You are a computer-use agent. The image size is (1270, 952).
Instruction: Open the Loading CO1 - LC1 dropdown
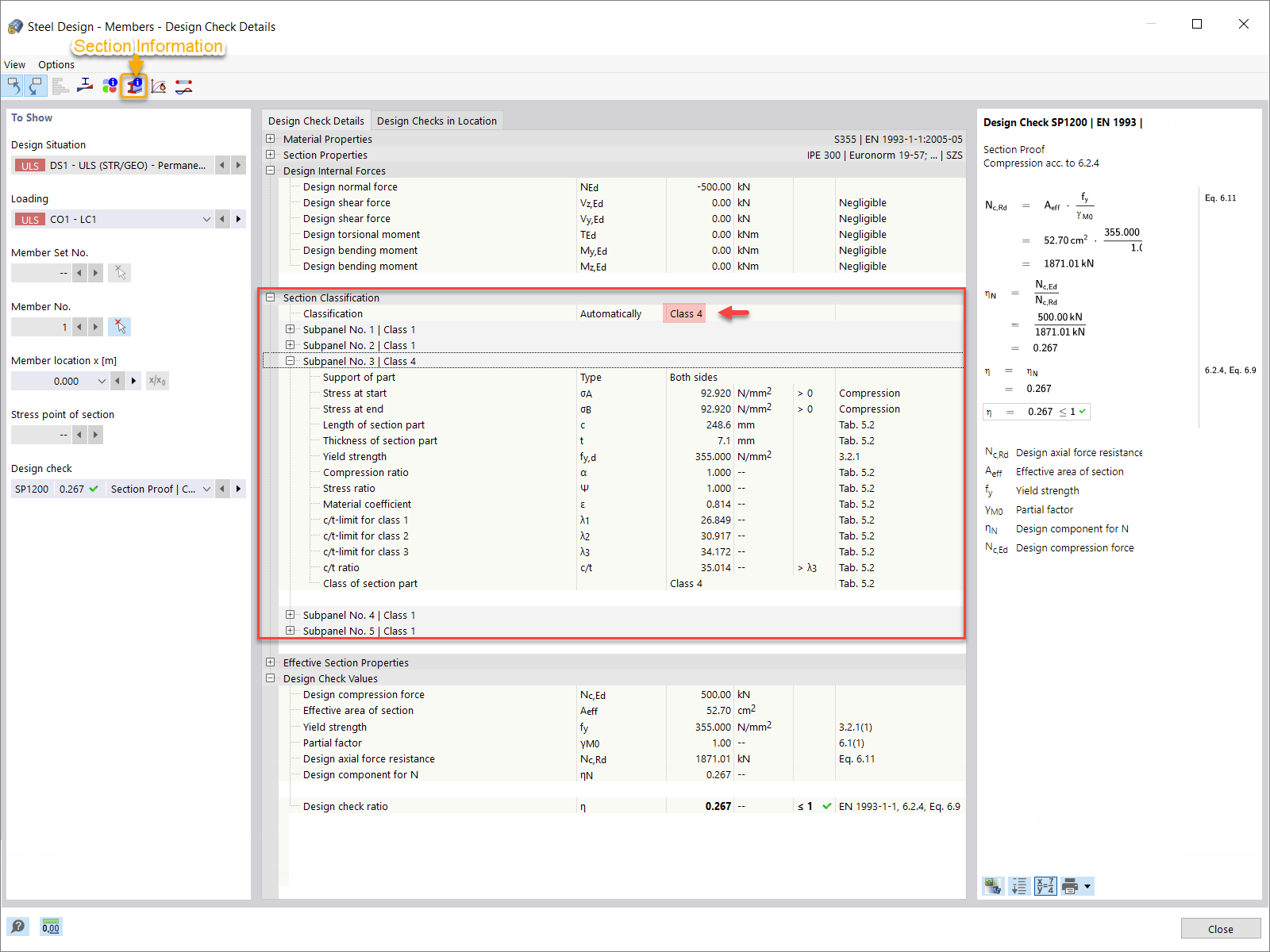(x=206, y=219)
